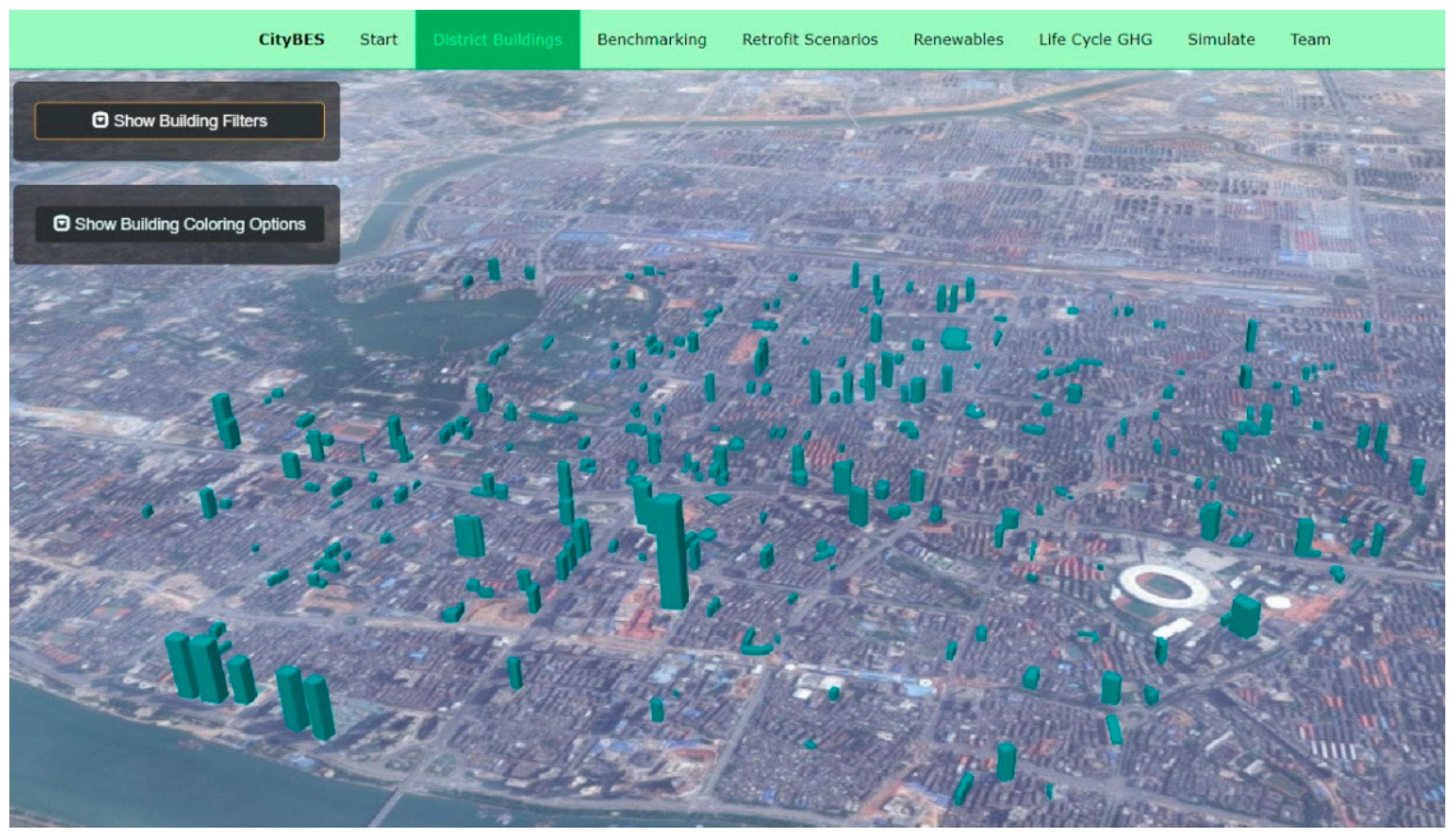Click the CityBES brand link
This screenshot has height=837, width=1456.
291,39
